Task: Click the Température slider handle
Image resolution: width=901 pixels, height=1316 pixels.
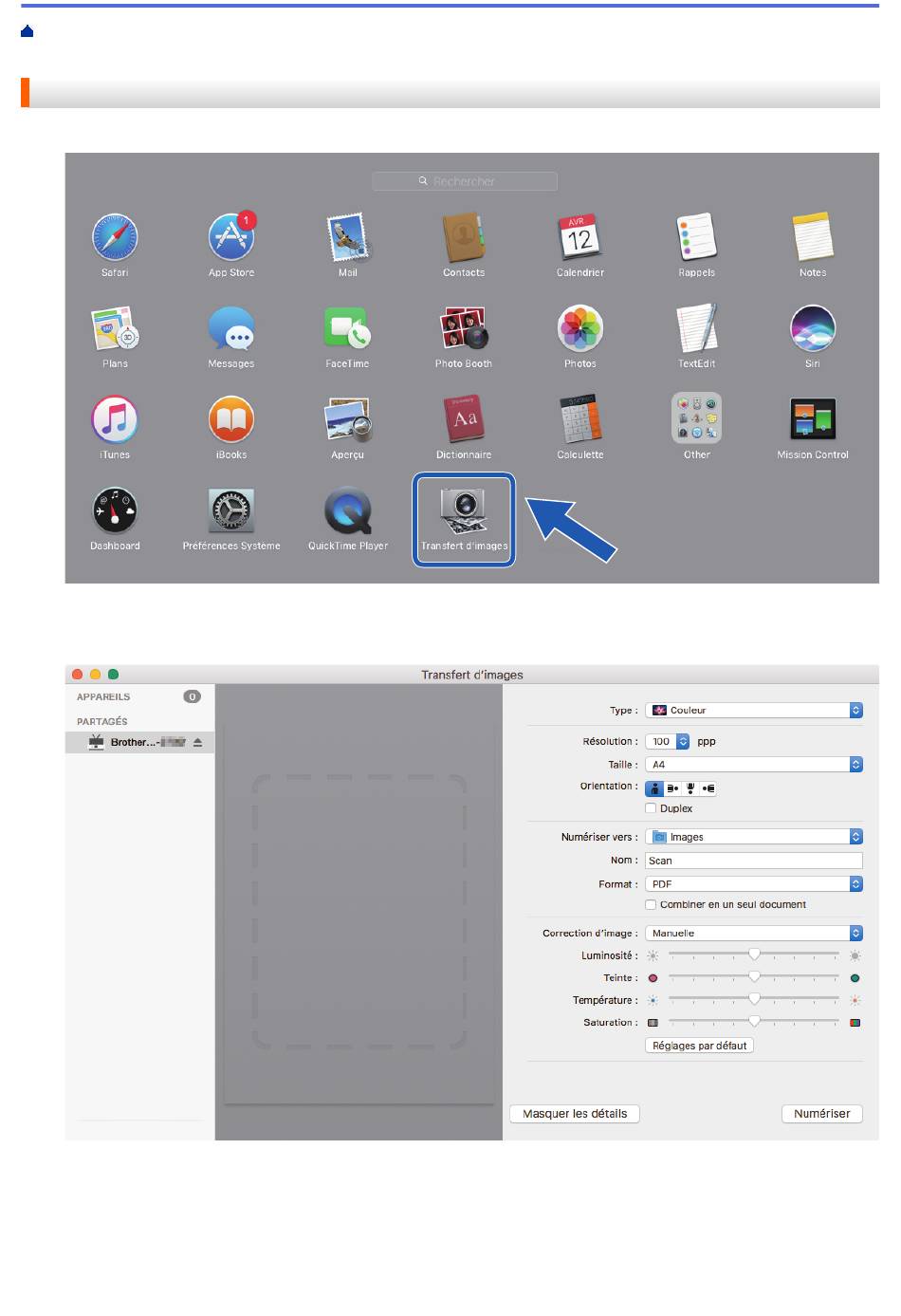Action: coord(754,998)
